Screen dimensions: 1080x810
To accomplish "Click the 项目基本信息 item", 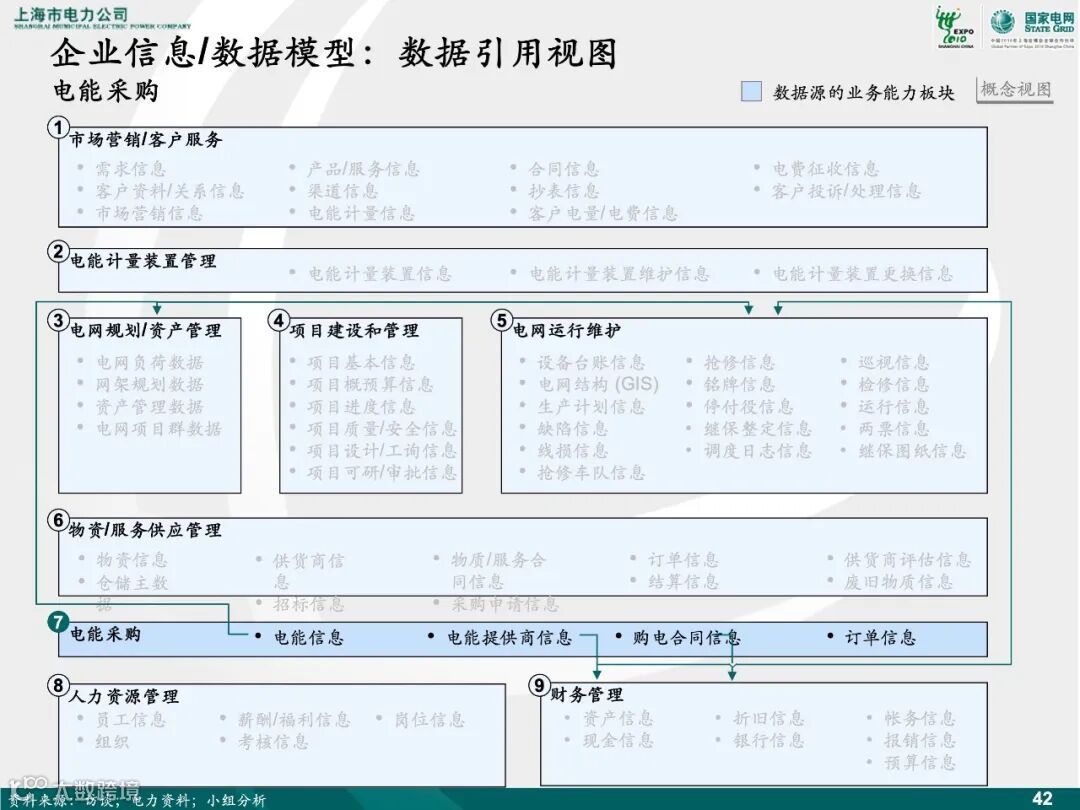I will coord(361,362).
